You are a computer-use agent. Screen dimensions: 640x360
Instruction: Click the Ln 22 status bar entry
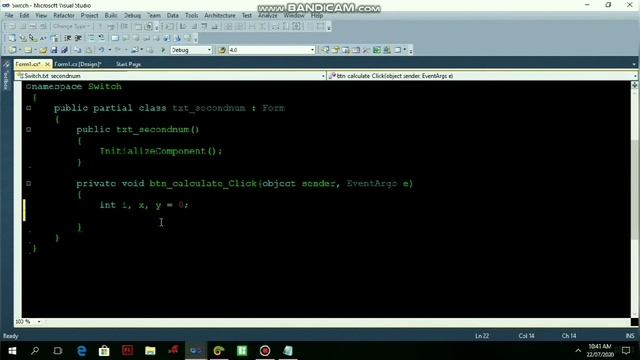482,336
